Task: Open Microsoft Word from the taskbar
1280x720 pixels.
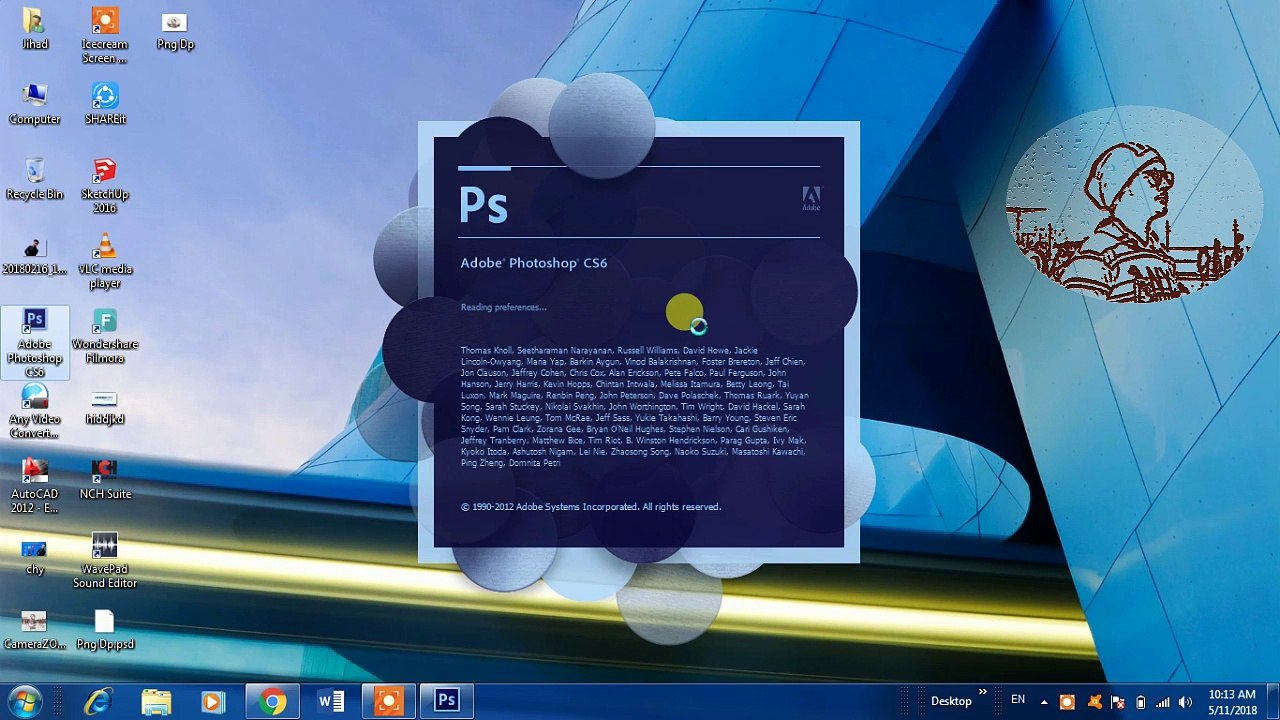Action: click(x=330, y=701)
